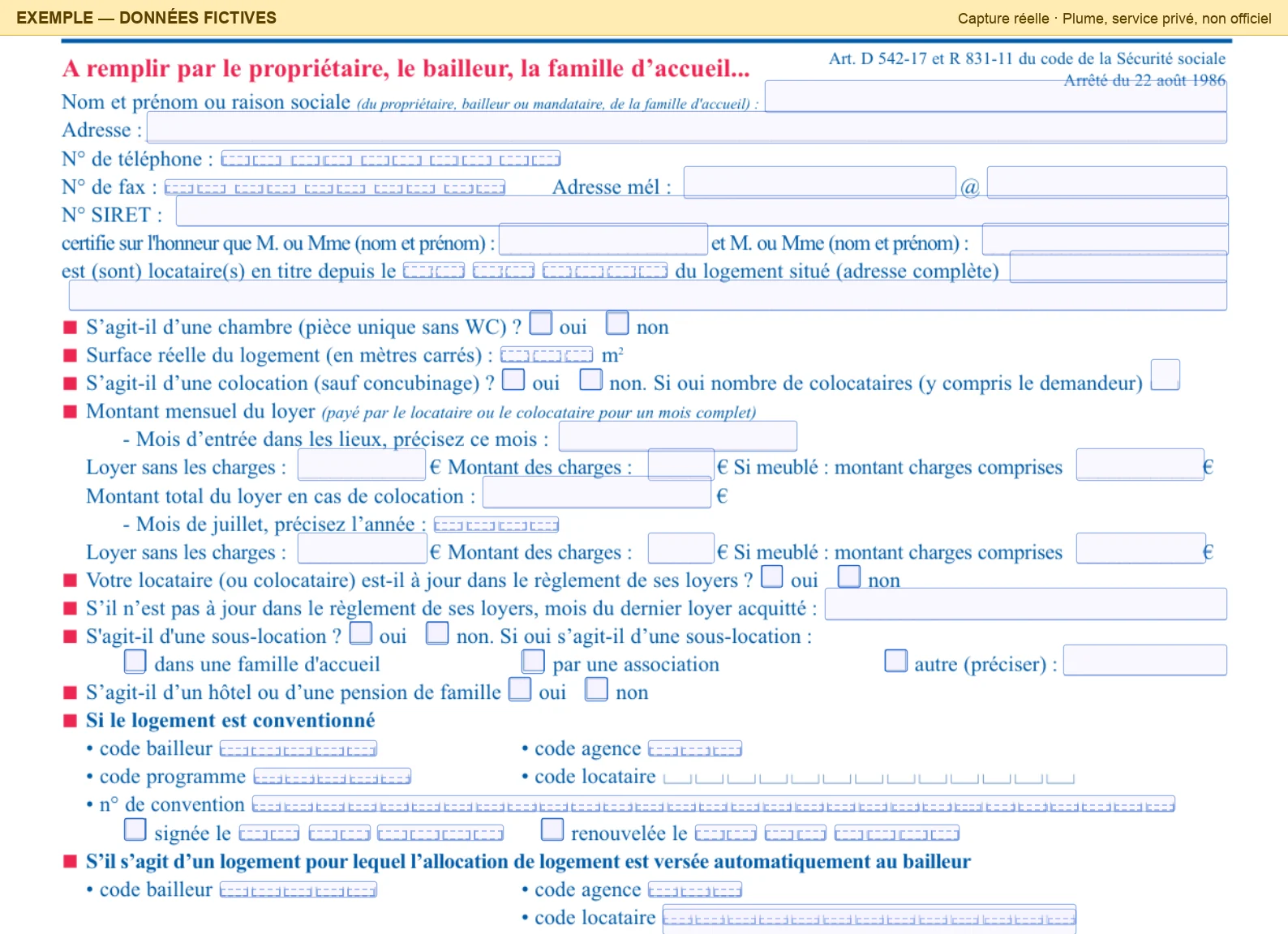Choose 'oui' for hôtel ou pension de famille
This screenshot has width=1288, height=934.
(520, 689)
